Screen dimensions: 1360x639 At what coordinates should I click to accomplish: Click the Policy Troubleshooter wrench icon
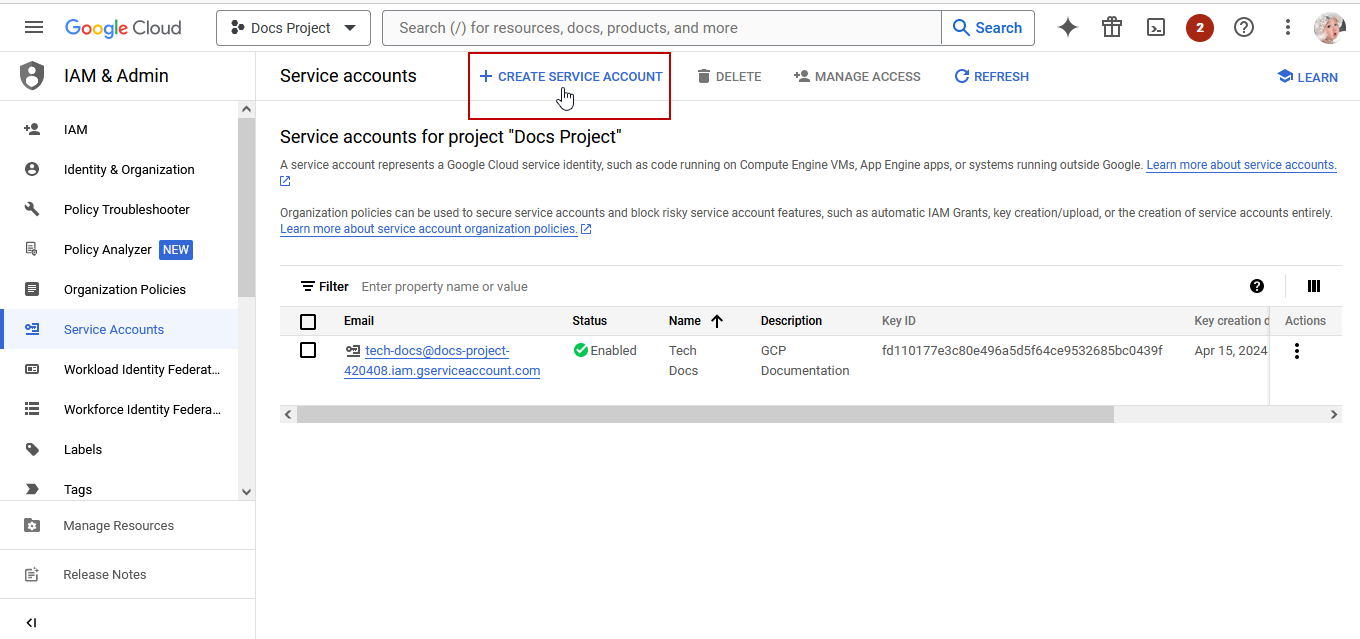point(32,209)
